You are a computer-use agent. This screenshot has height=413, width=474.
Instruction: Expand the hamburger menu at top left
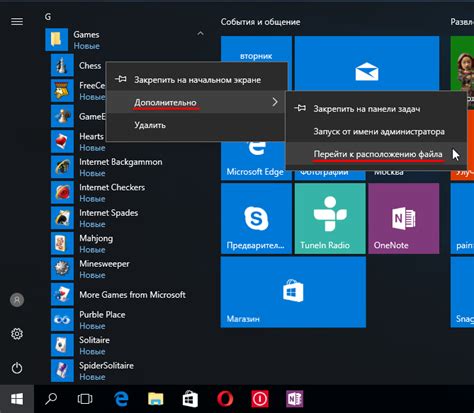tap(17, 22)
